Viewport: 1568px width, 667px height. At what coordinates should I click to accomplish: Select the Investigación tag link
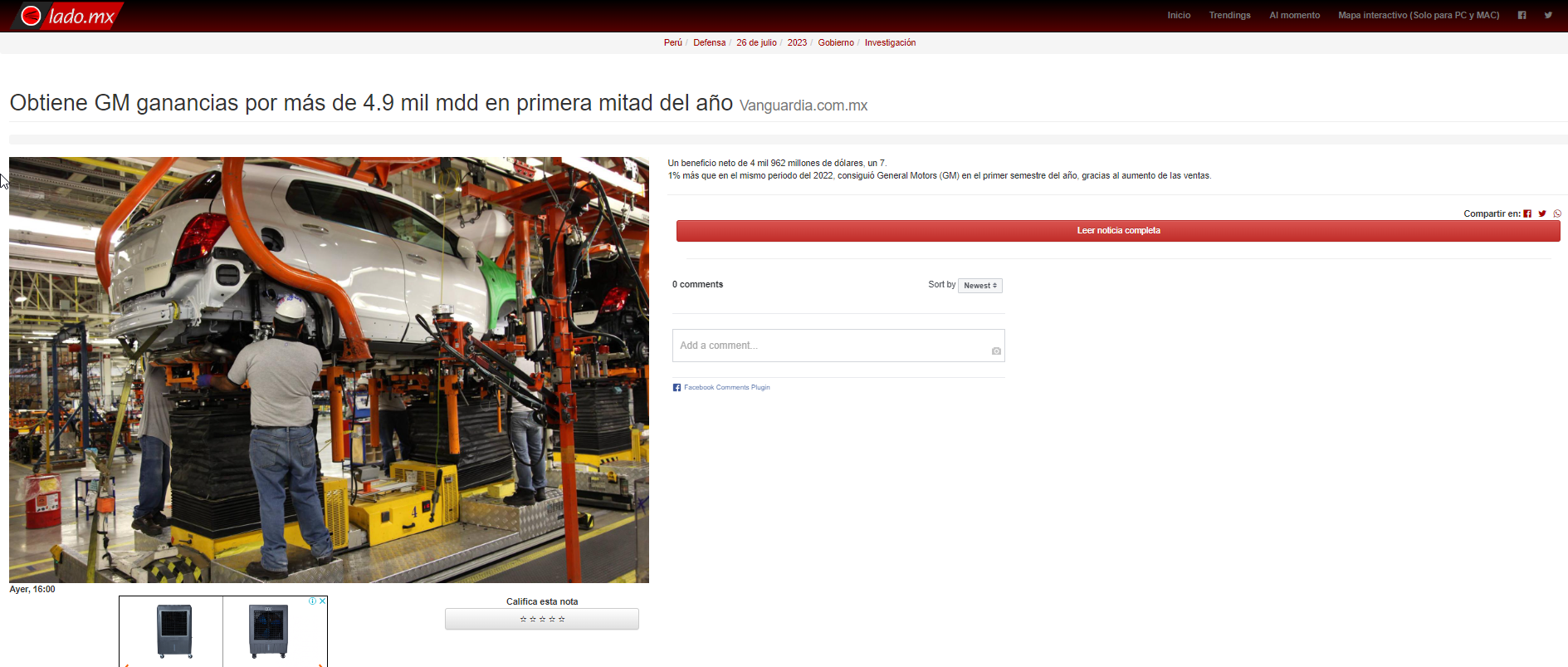[x=890, y=42]
